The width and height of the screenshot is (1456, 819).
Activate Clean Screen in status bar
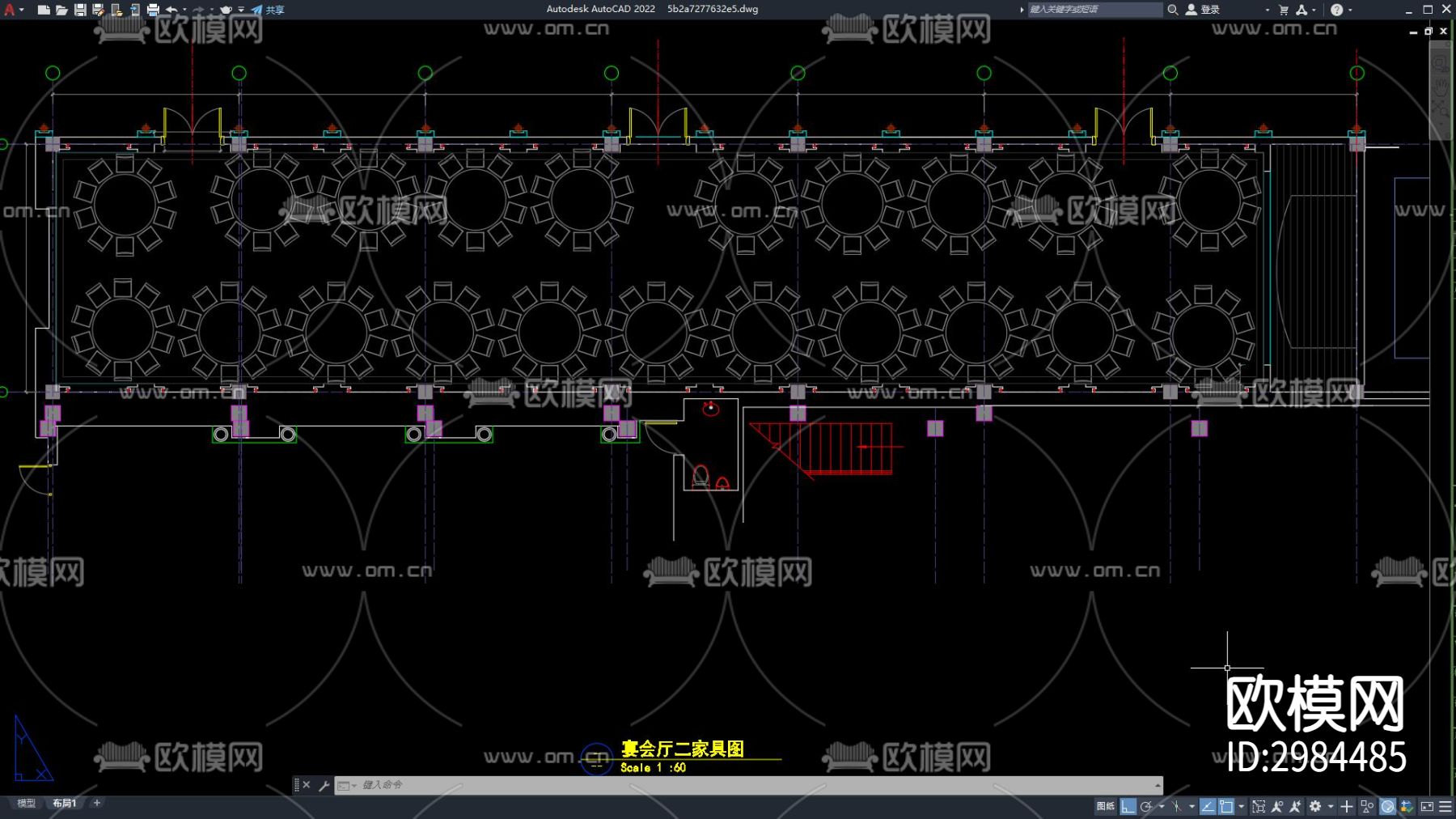click(x=1427, y=806)
